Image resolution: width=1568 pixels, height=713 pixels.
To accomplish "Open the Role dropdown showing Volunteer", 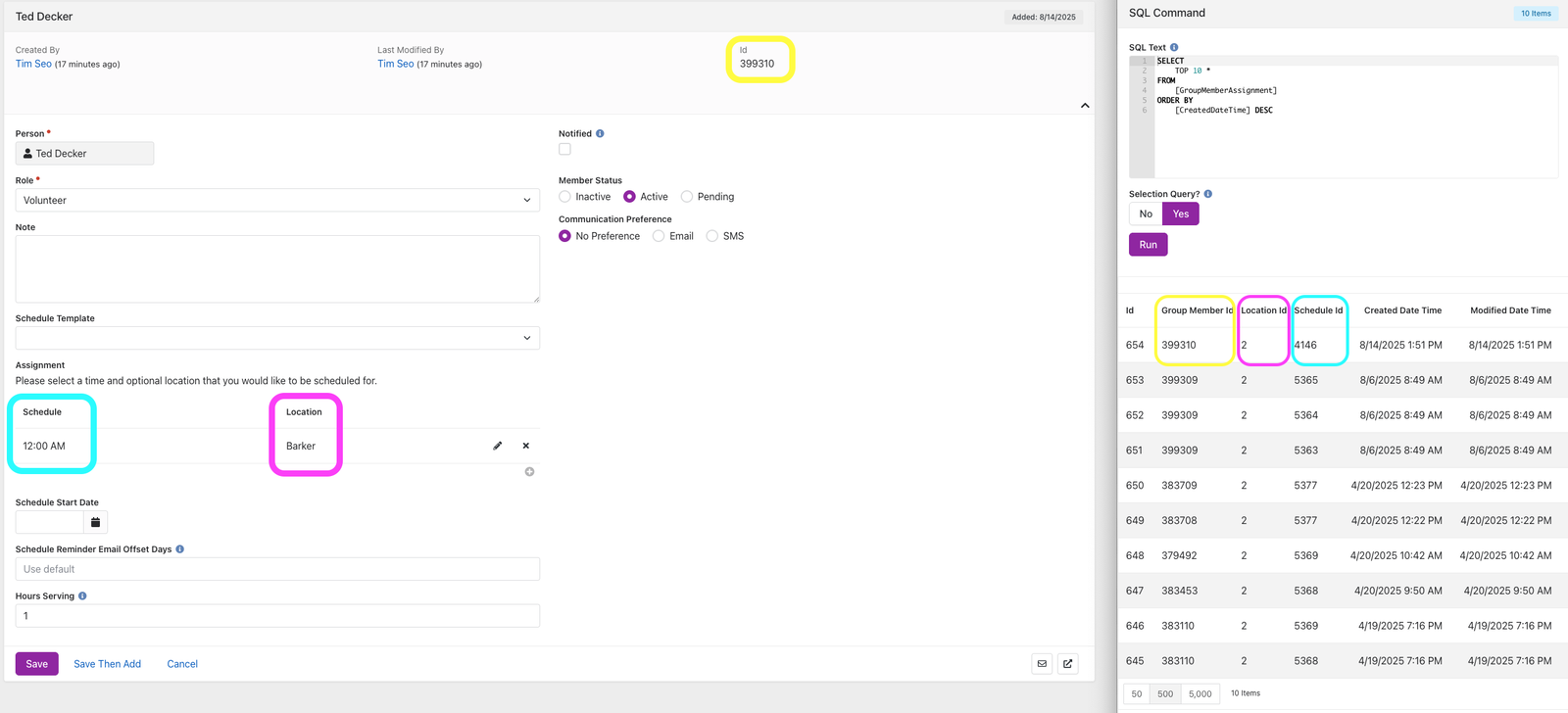I will coord(277,200).
